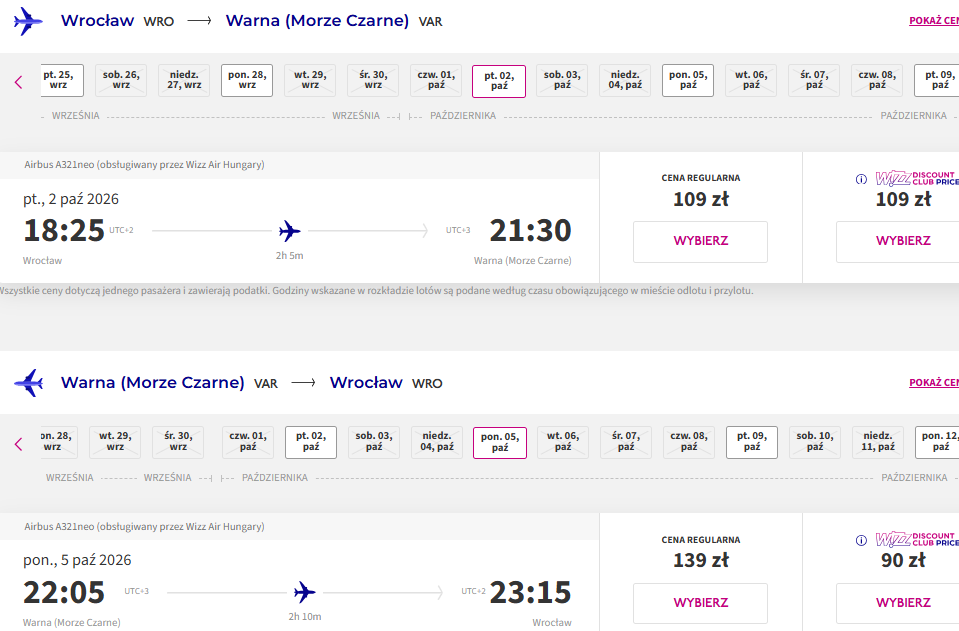
Task: Open the return POKAŻ CENY link
Action: click(934, 383)
